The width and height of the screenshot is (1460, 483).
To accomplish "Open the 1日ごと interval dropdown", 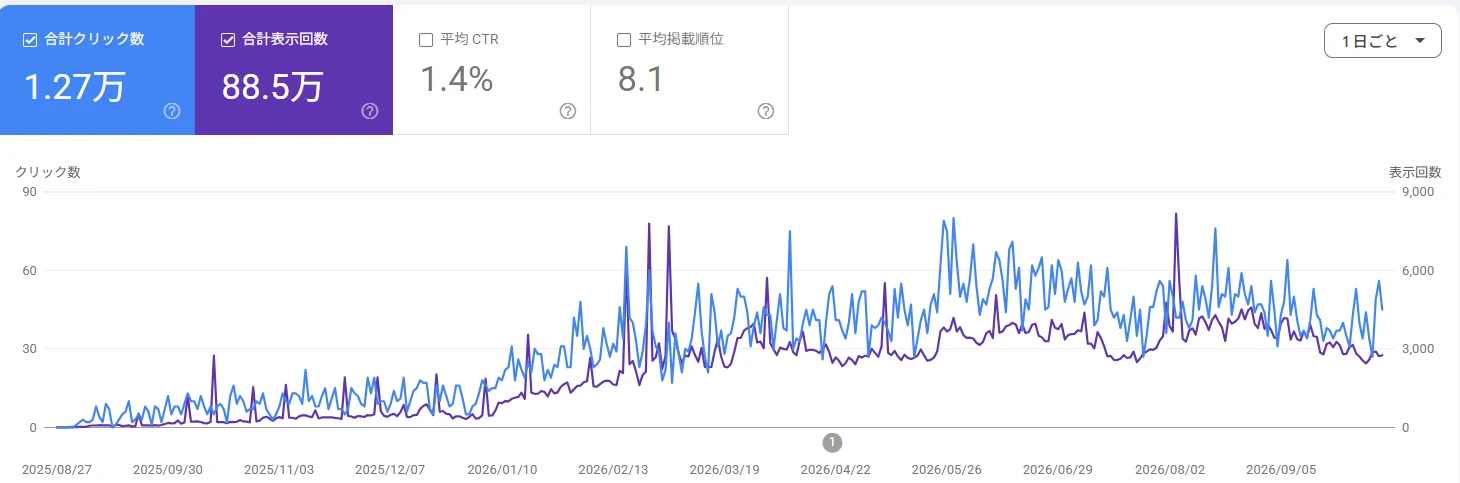I will click(x=1382, y=41).
